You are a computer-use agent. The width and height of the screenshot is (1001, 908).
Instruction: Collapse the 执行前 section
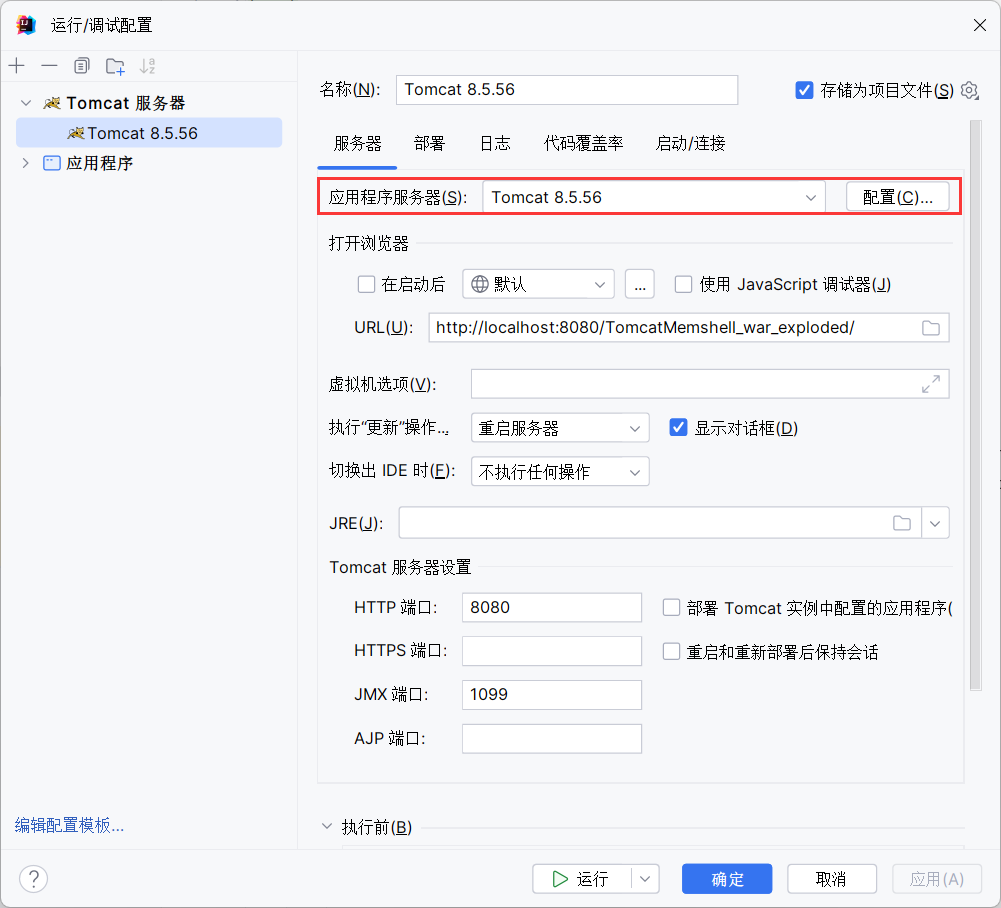(x=327, y=826)
